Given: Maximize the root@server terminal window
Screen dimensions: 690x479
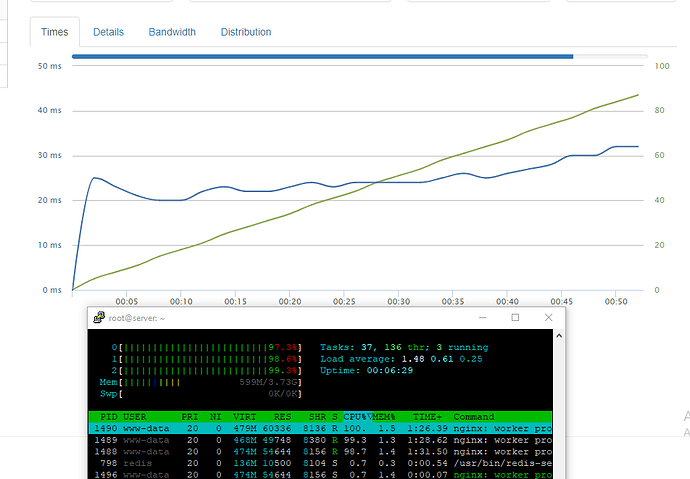Looking at the screenshot, I should pyautogui.click(x=515, y=318).
